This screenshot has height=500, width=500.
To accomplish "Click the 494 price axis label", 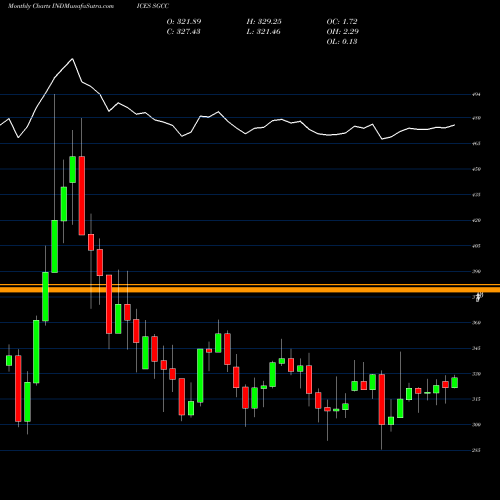I will 476,95.
